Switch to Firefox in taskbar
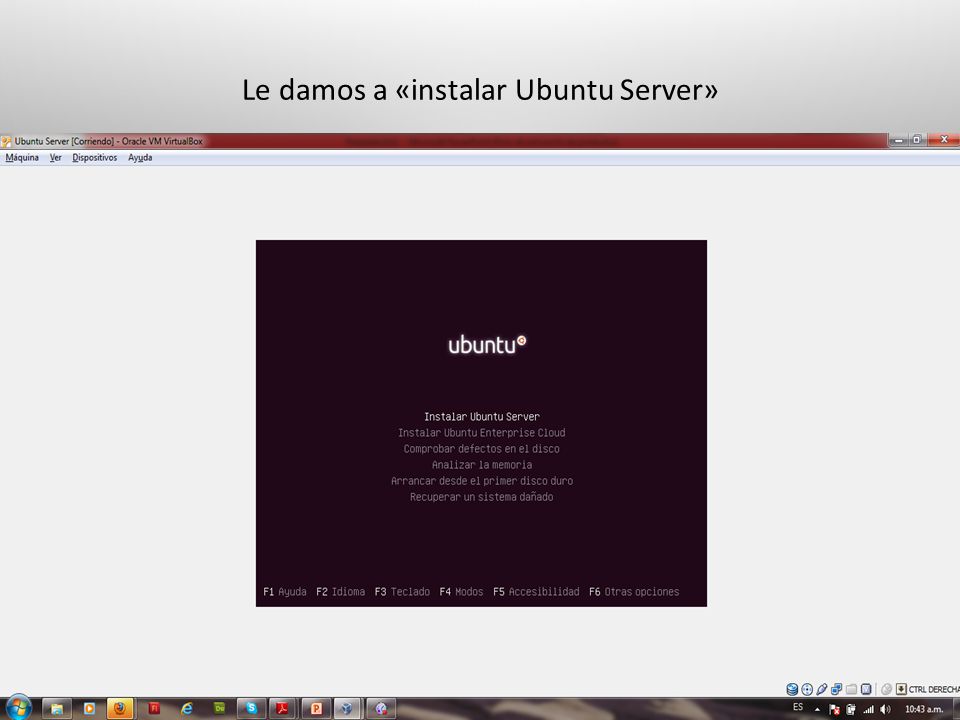 pyautogui.click(x=120, y=709)
